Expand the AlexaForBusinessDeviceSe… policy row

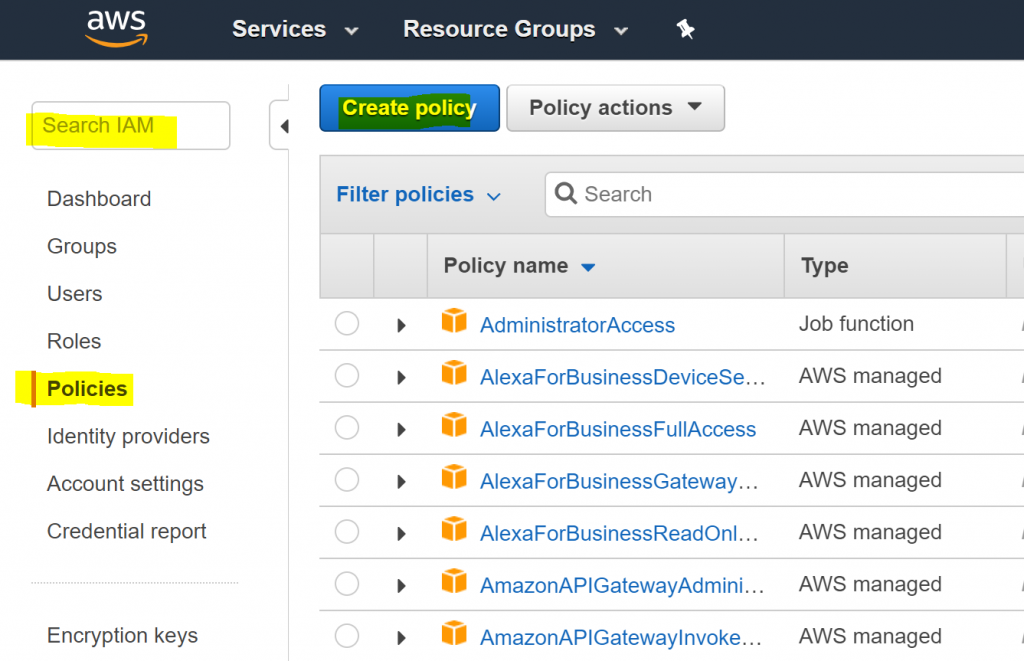click(x=401, y=378)
